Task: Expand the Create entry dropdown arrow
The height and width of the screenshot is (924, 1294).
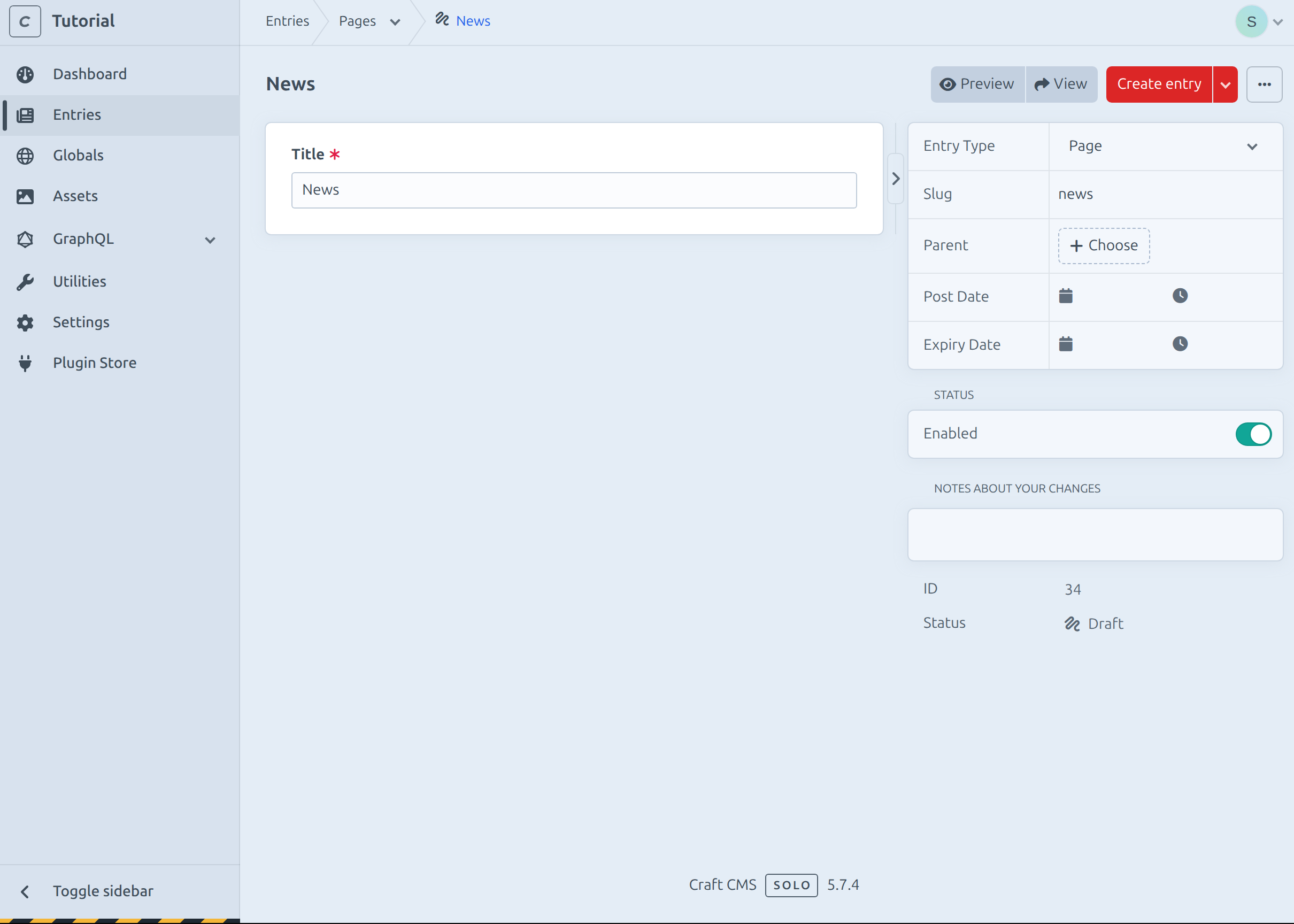Action: coord(1226,84)
